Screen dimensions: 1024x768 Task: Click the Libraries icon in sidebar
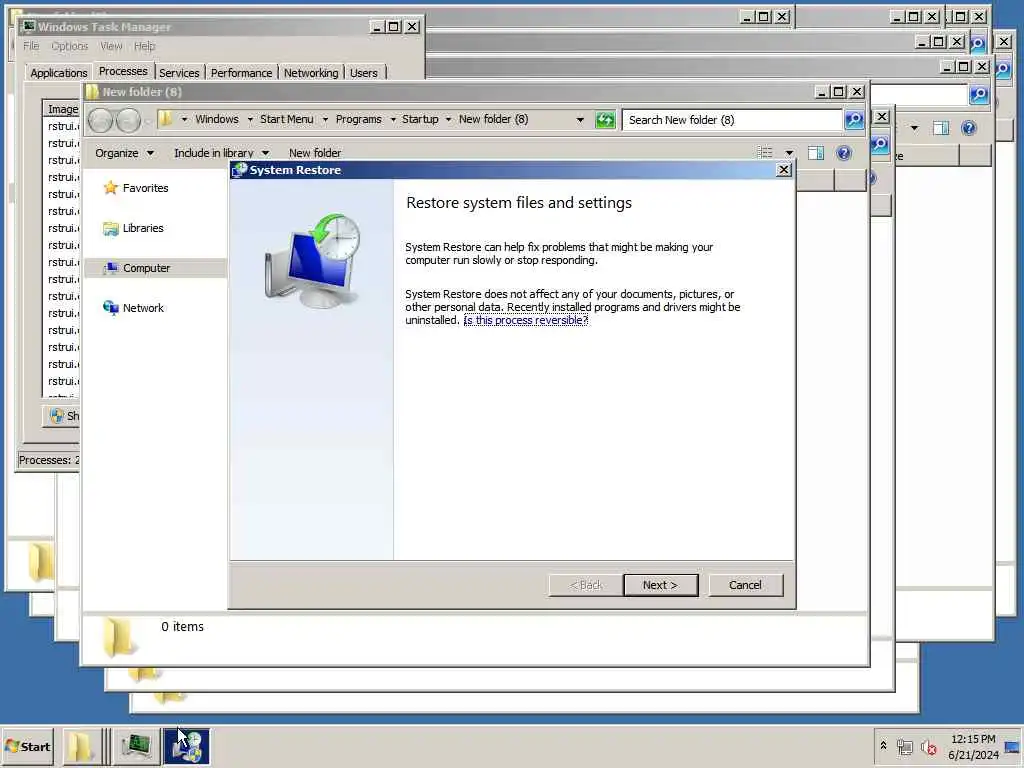coord(111,228)
